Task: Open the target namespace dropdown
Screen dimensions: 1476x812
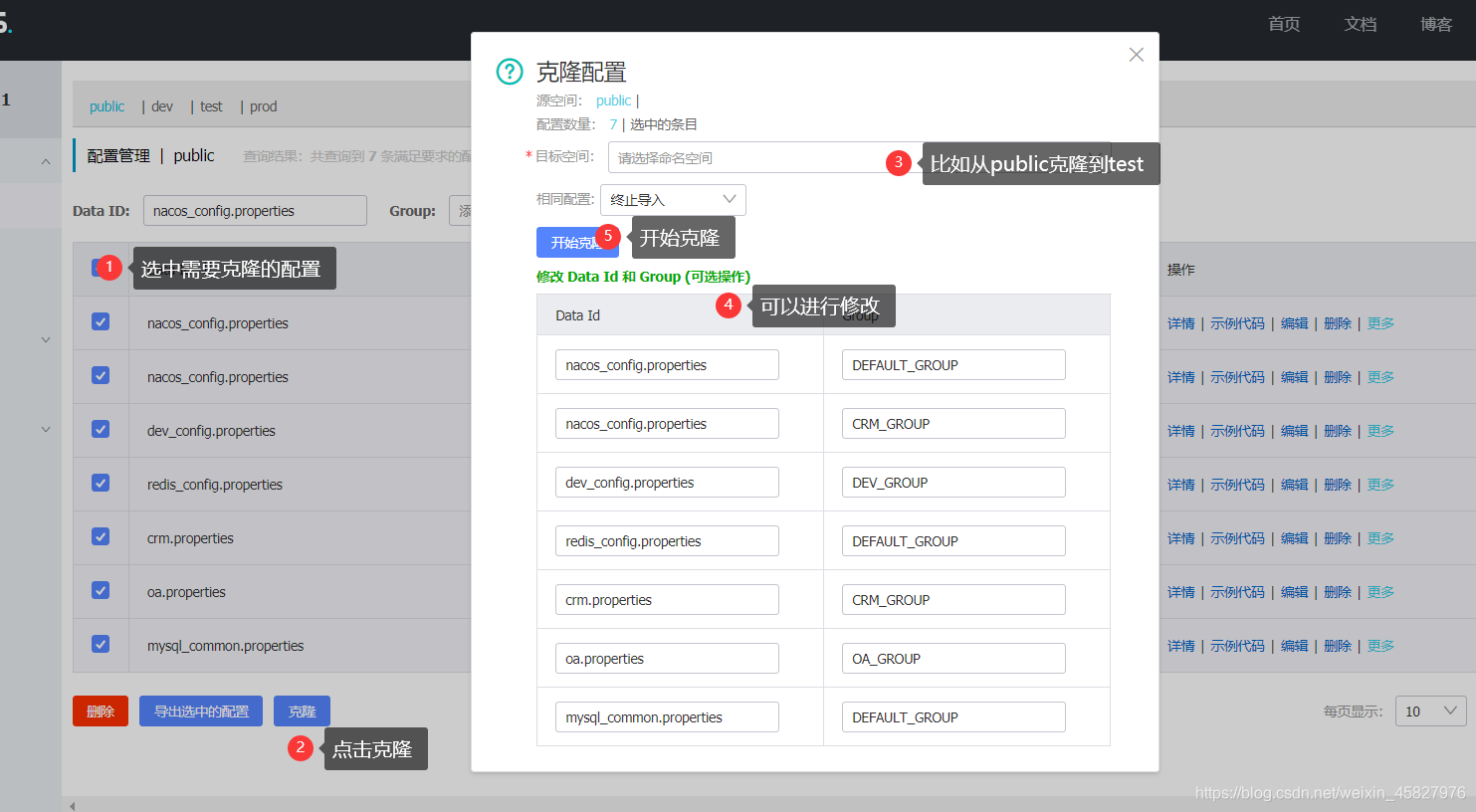Action: tap(859, 157)
